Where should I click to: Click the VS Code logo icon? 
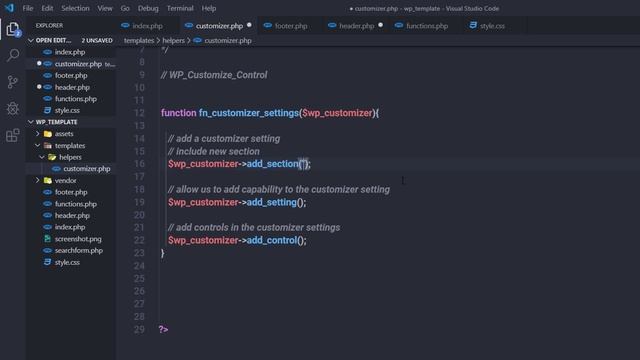pos(9,8)
